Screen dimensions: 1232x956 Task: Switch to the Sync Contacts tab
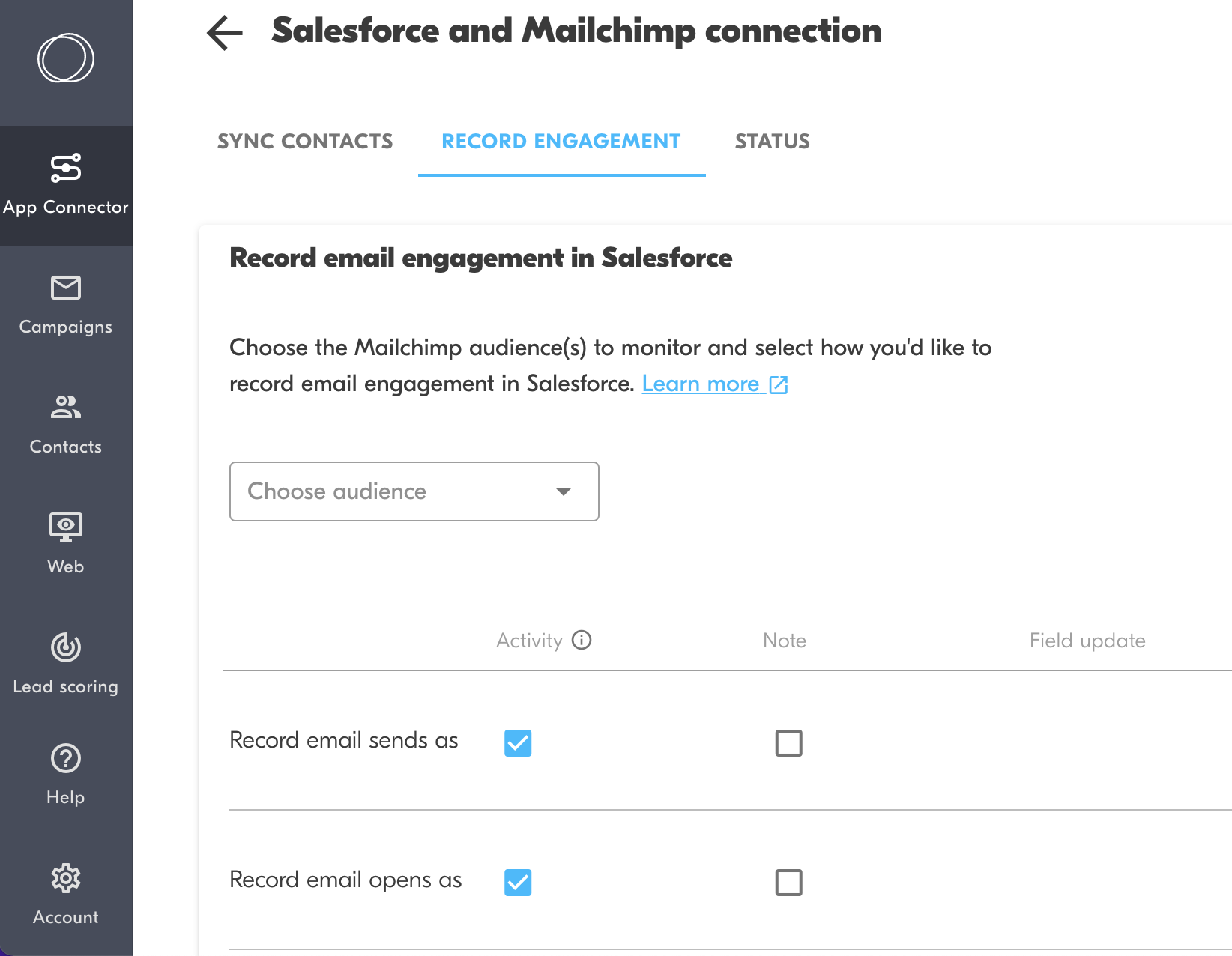pyautogui.click(x=304, y=141)
